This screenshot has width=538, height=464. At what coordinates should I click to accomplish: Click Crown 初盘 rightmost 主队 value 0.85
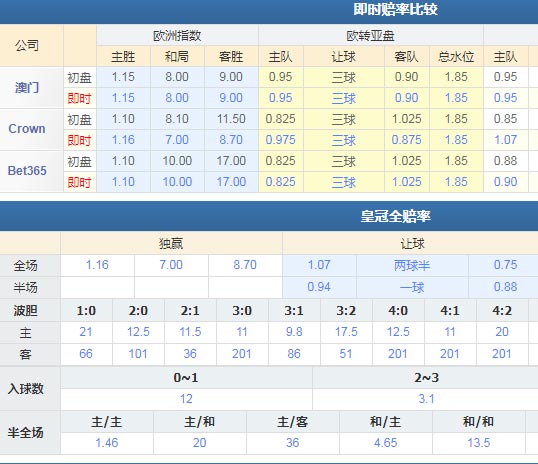coord(505,119)
